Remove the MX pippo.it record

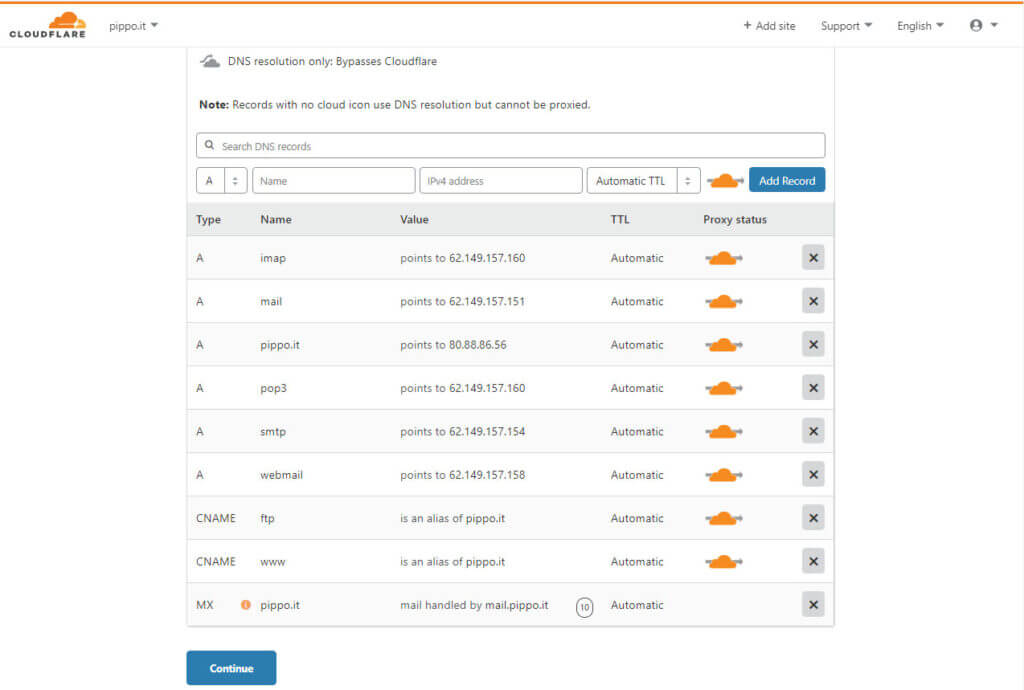coord(813,605)
